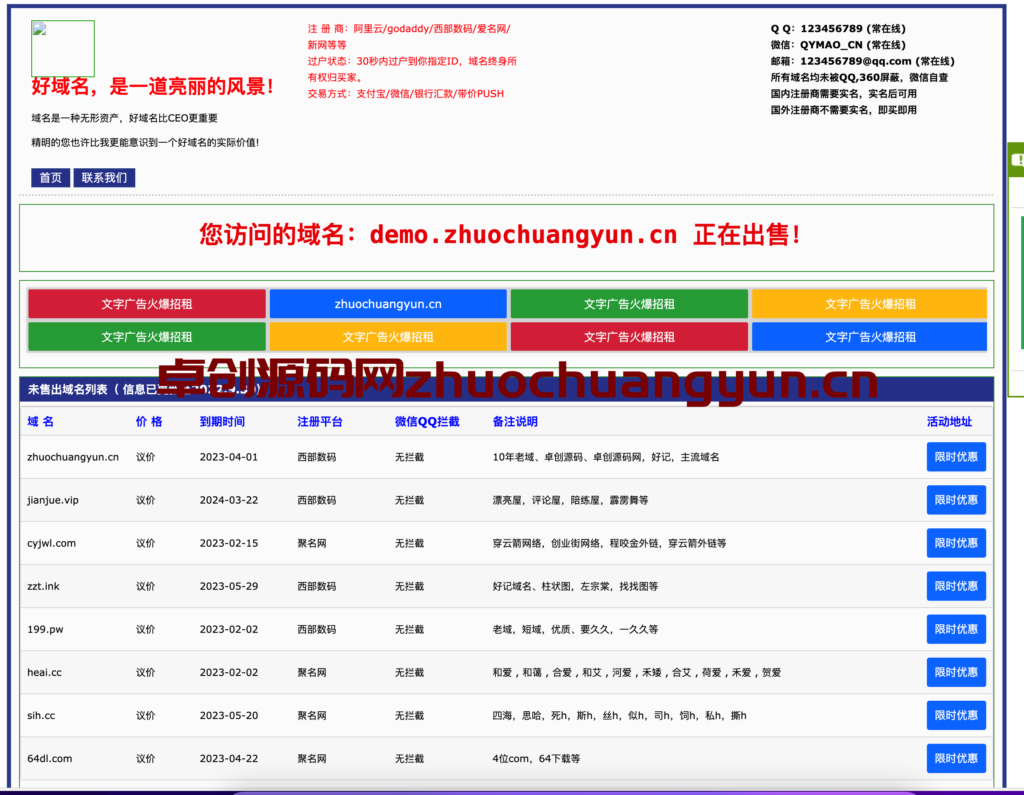Click the green tab at the right edge
Screen dimensions: 1024x795
tap(1016, 159)
